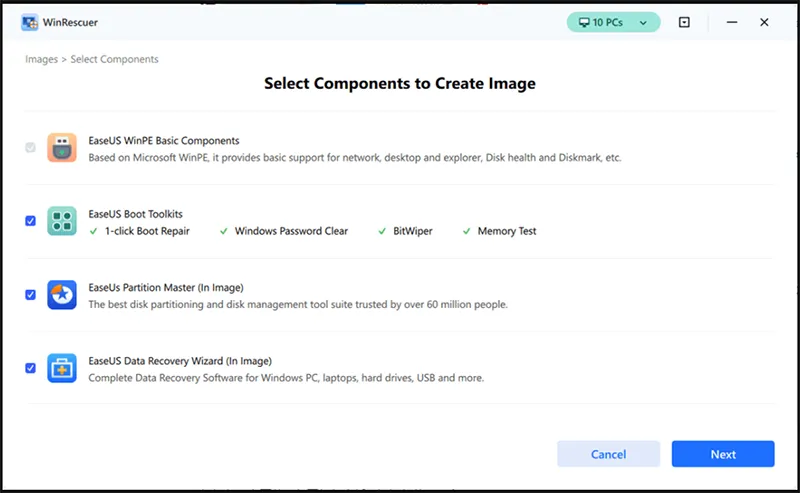800x493 pixels.
Task: Click the 'EaseUS WinPE Basic Components' title
Action: point(164,140)
